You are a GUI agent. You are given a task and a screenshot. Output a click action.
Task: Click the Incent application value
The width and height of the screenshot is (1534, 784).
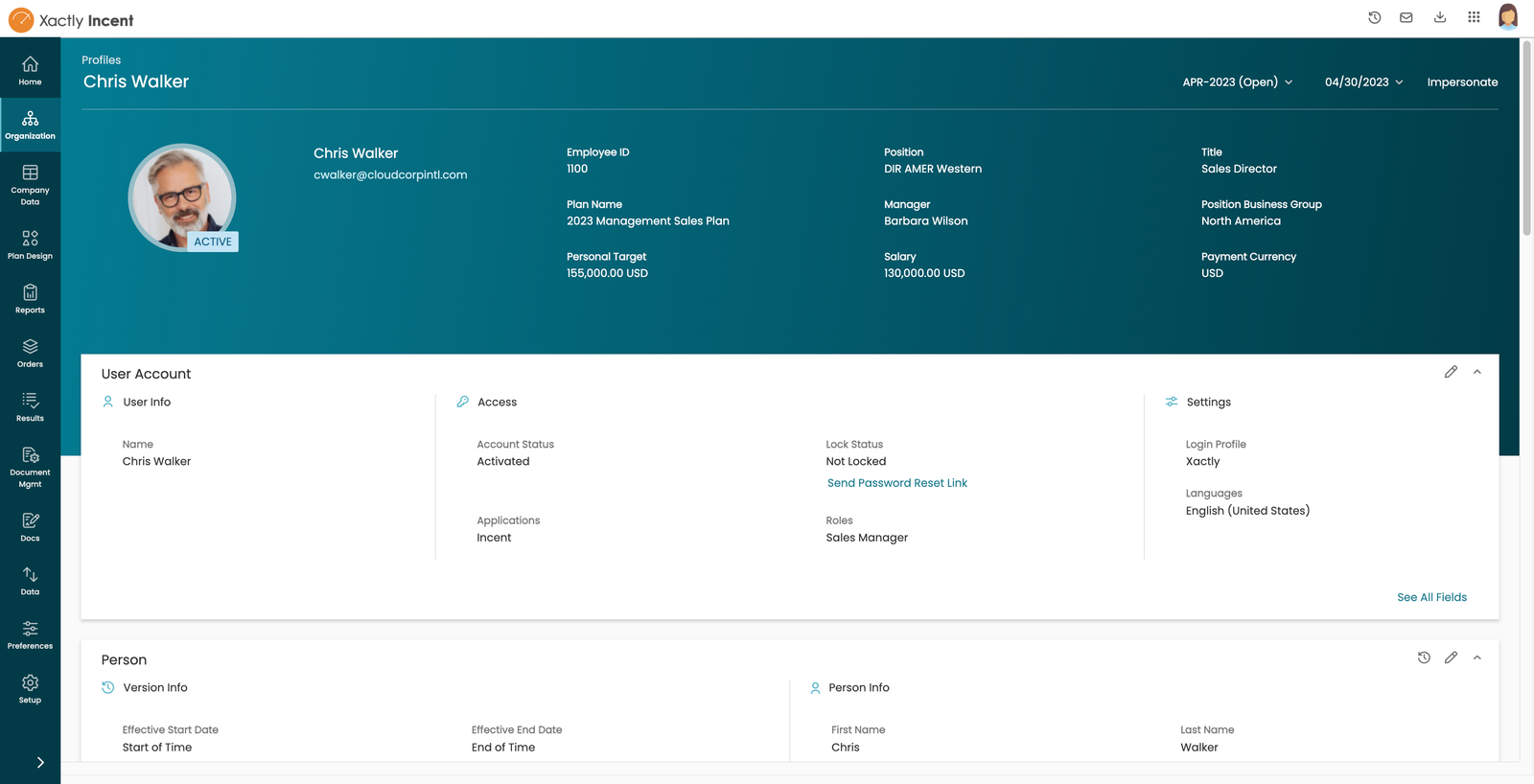tap(494, 538)
